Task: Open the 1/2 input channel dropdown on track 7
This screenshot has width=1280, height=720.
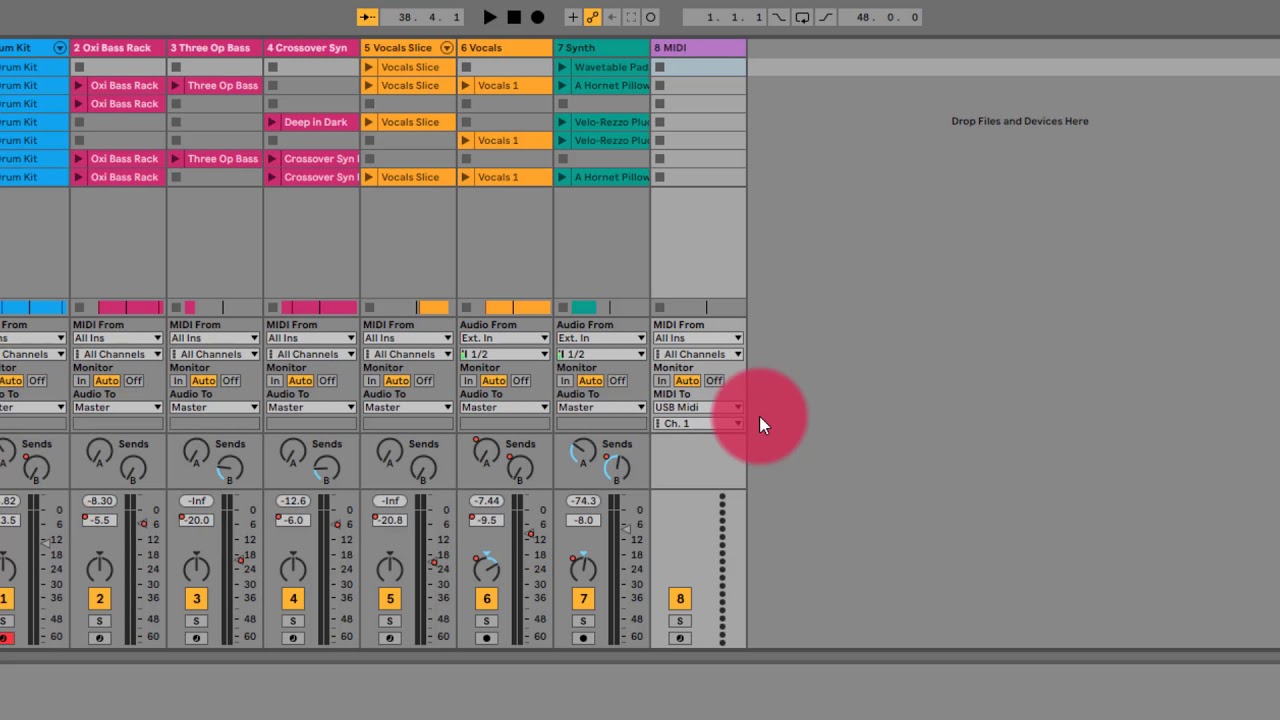Action: click(601, 354)
